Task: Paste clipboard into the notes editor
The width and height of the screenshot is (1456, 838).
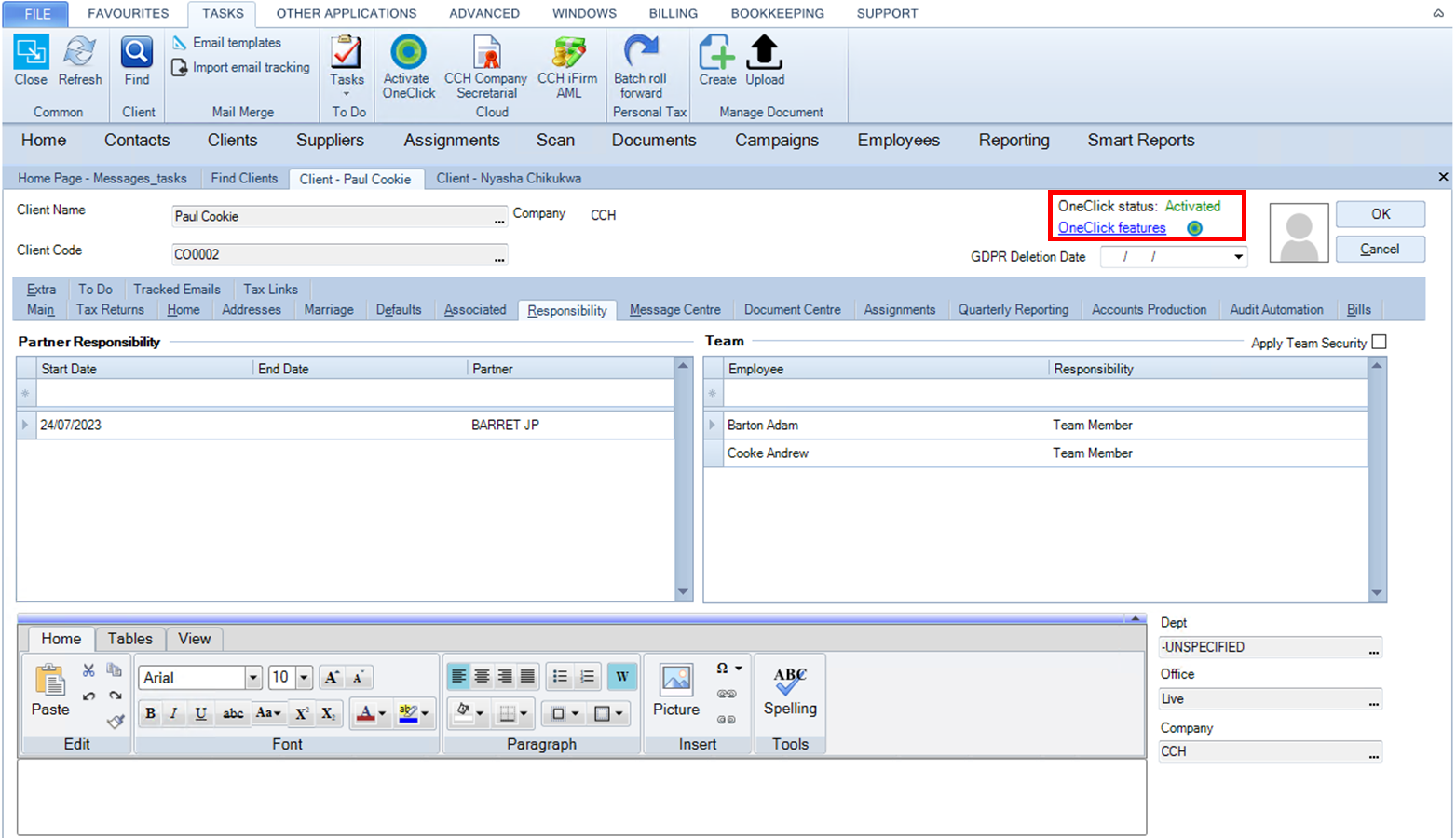Action: [50, 690]
